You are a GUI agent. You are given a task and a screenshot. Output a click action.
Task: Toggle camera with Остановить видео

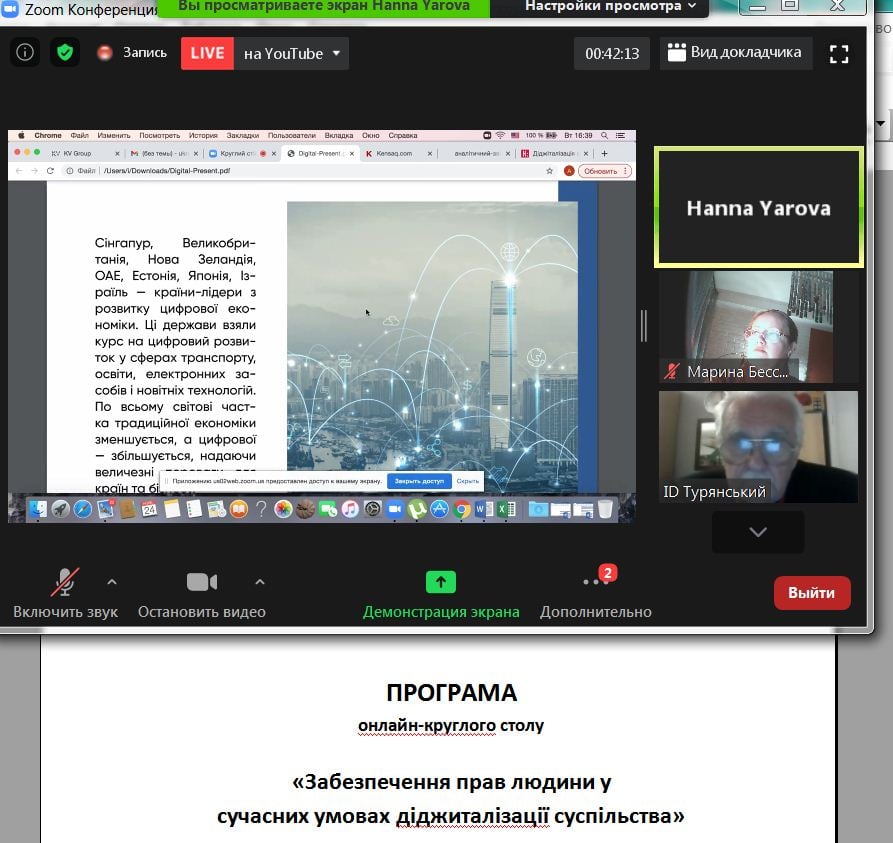(201, 582)
